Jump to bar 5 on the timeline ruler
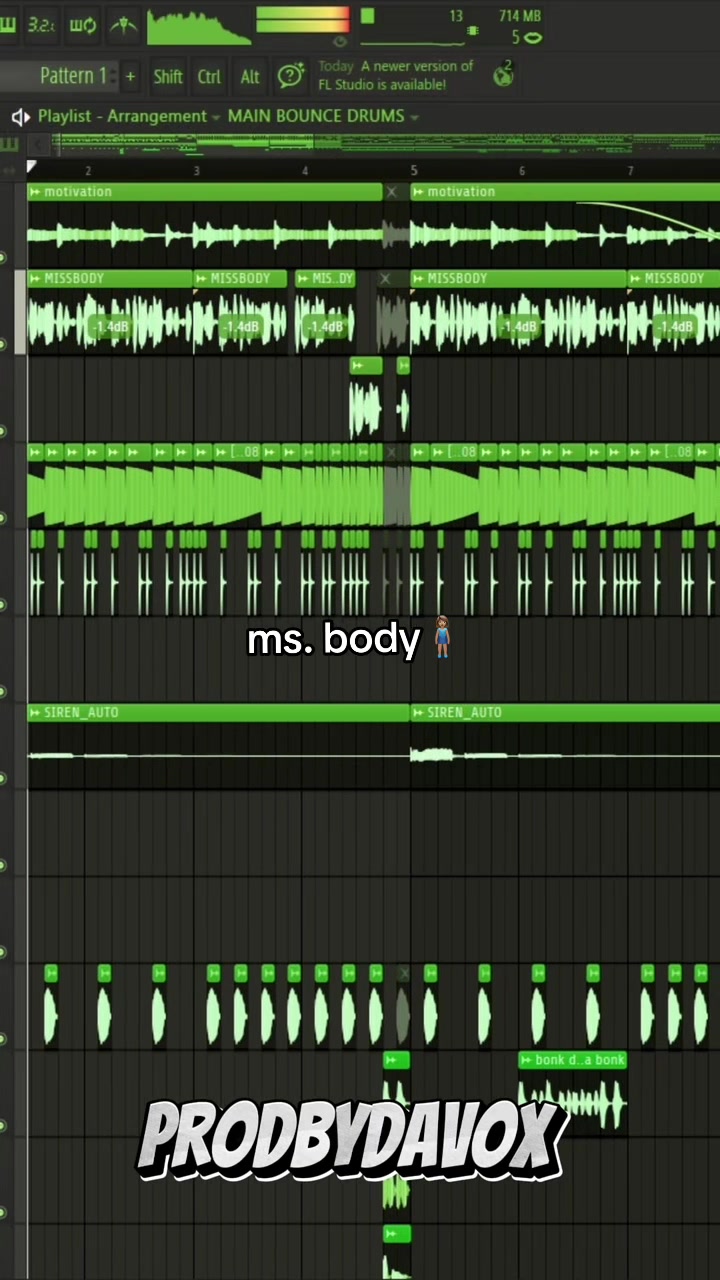 414,171
